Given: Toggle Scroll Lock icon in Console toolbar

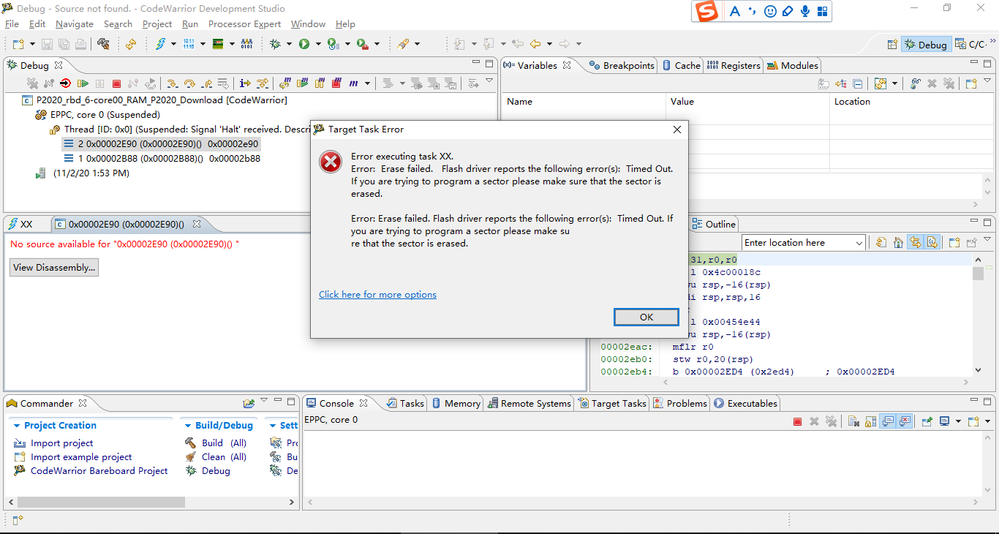Looking at the screenshot, I should (870, 421).
